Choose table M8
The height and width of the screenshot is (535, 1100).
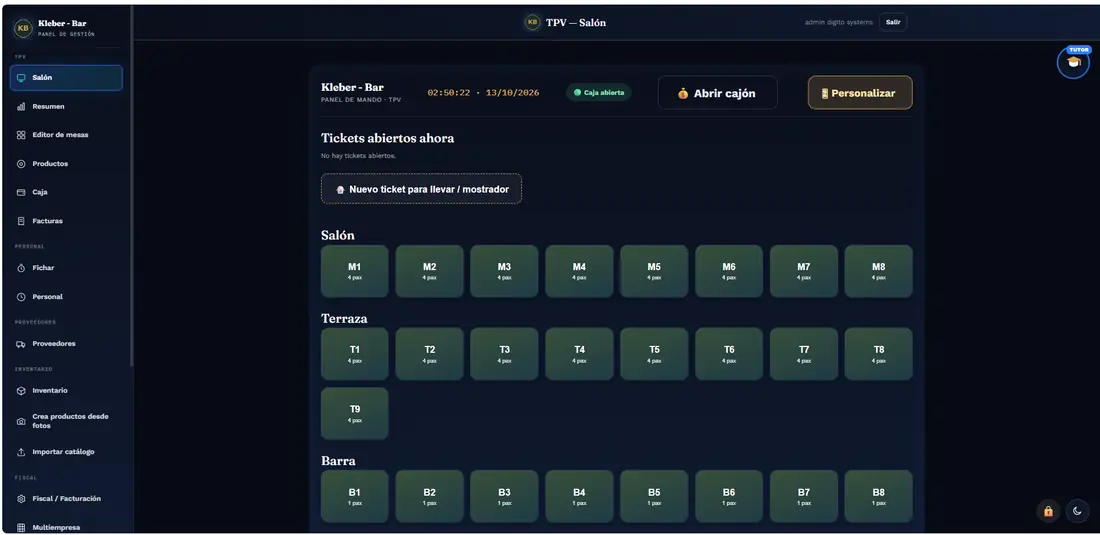(878, 271)
